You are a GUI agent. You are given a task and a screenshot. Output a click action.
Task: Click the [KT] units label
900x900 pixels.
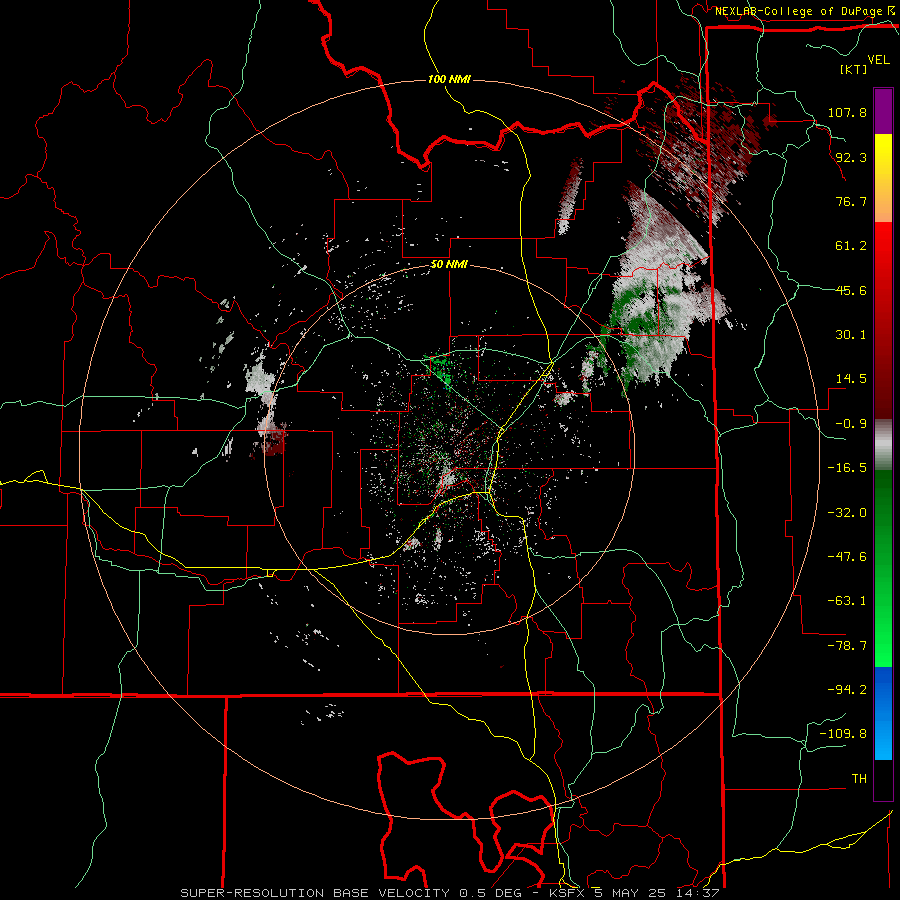point(854,69)
